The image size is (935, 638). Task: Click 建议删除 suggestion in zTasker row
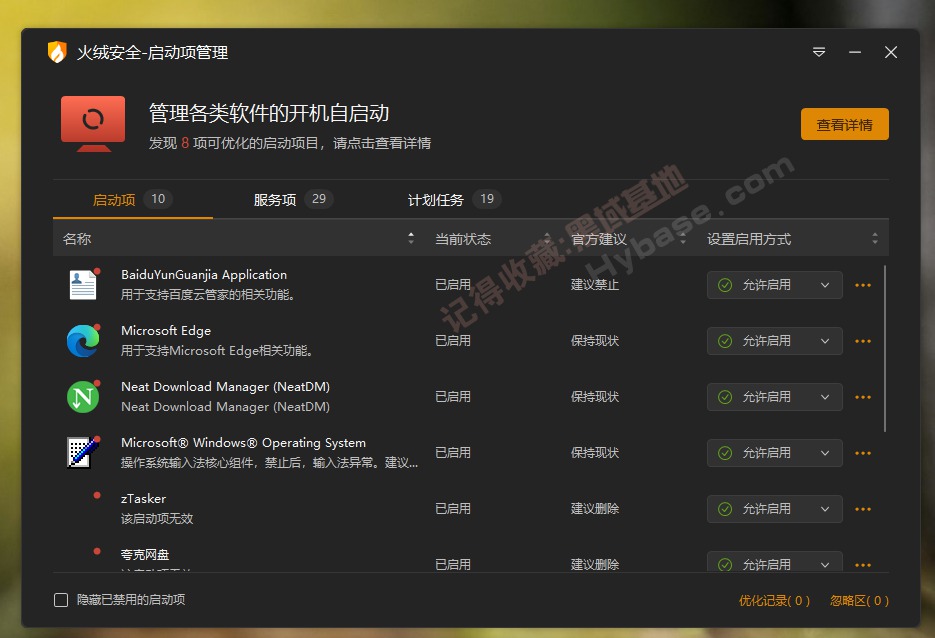point(595,509)
